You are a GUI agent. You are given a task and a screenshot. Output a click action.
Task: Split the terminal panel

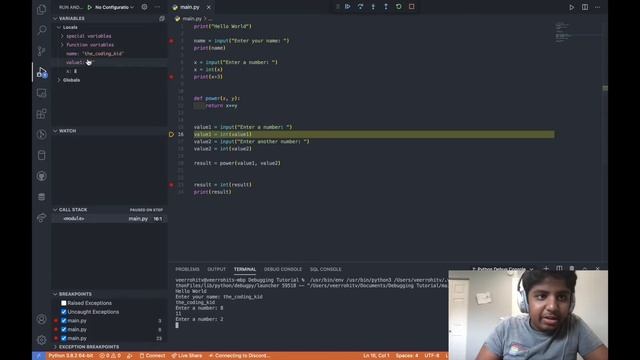tap(559, 269)
